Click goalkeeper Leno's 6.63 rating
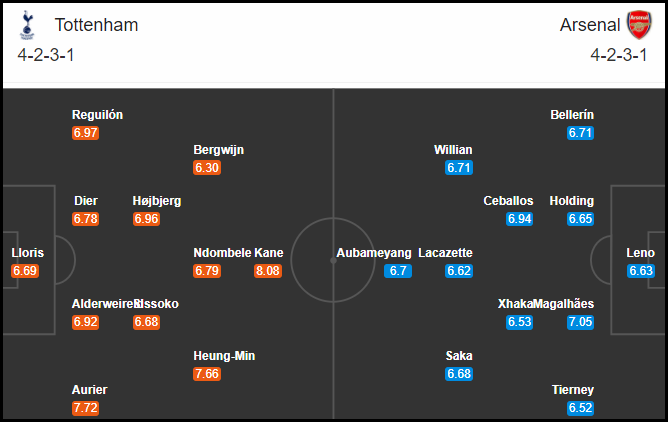668x422 pixels. click(641, 271)
